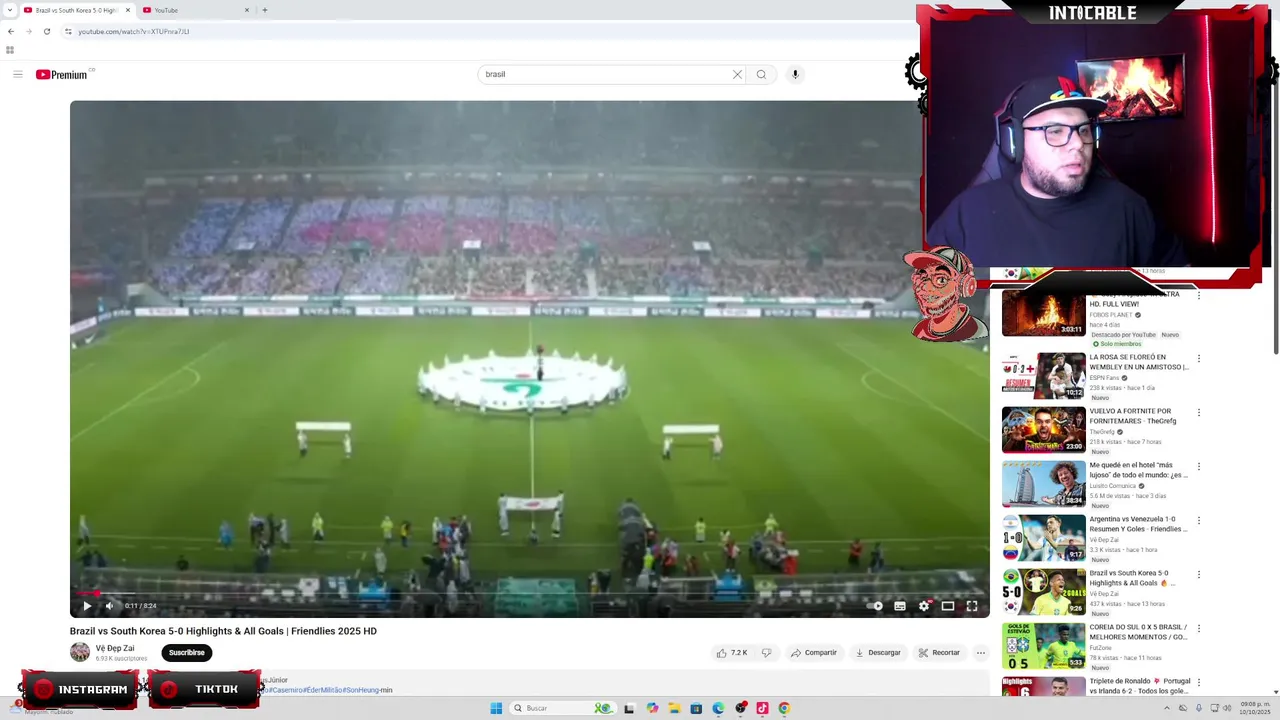The image size is (1280, 720).
Task: Share the video via Compartir
Action: pos(814,653)
